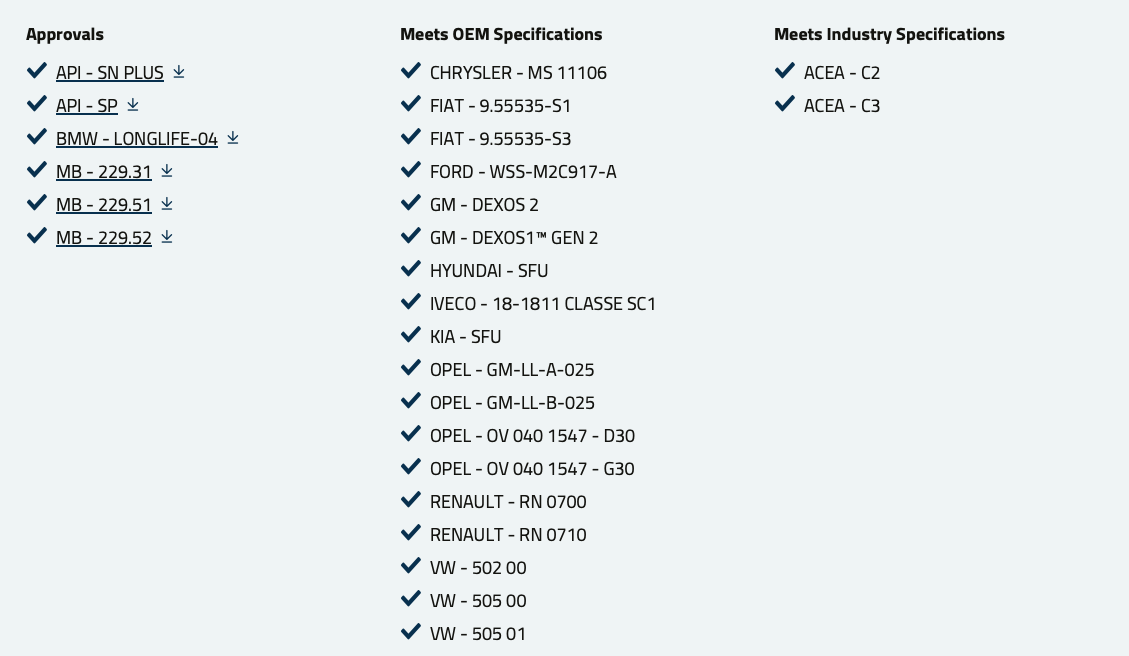This screenshot has height=656, width=1129.
Task: Click download icon next to API - SN PLUS
Action: tap(179, 72)
